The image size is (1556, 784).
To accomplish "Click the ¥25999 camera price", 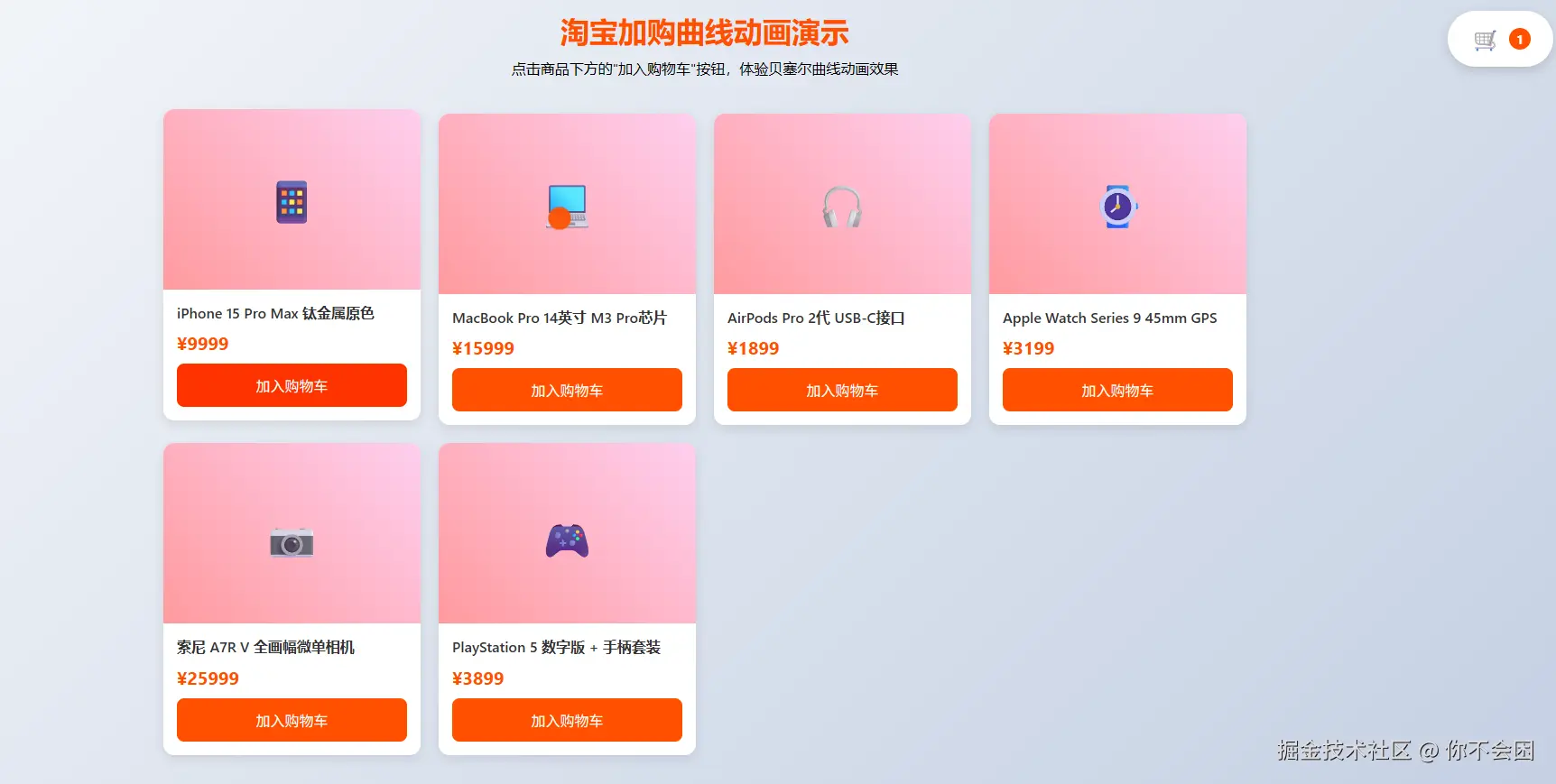I will coord(208,678).
